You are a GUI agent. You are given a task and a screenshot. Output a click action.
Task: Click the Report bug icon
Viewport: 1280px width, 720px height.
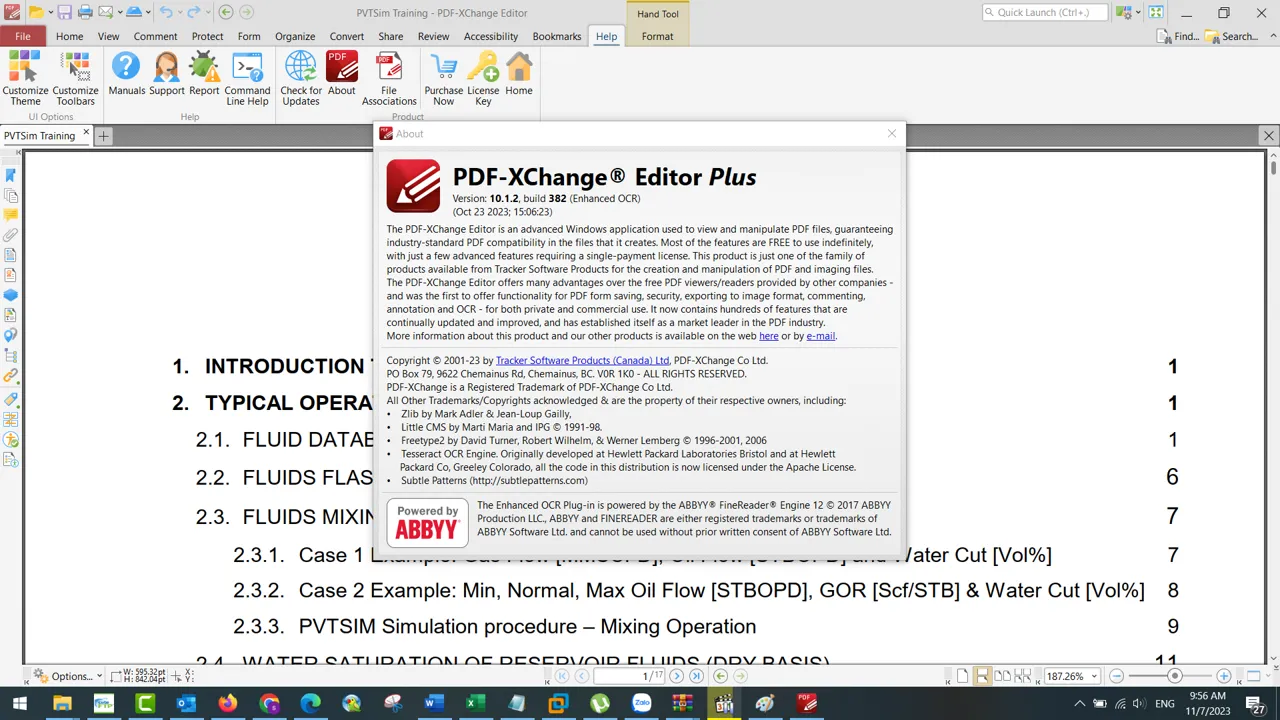pyautogui.click(x=204, y=75)
